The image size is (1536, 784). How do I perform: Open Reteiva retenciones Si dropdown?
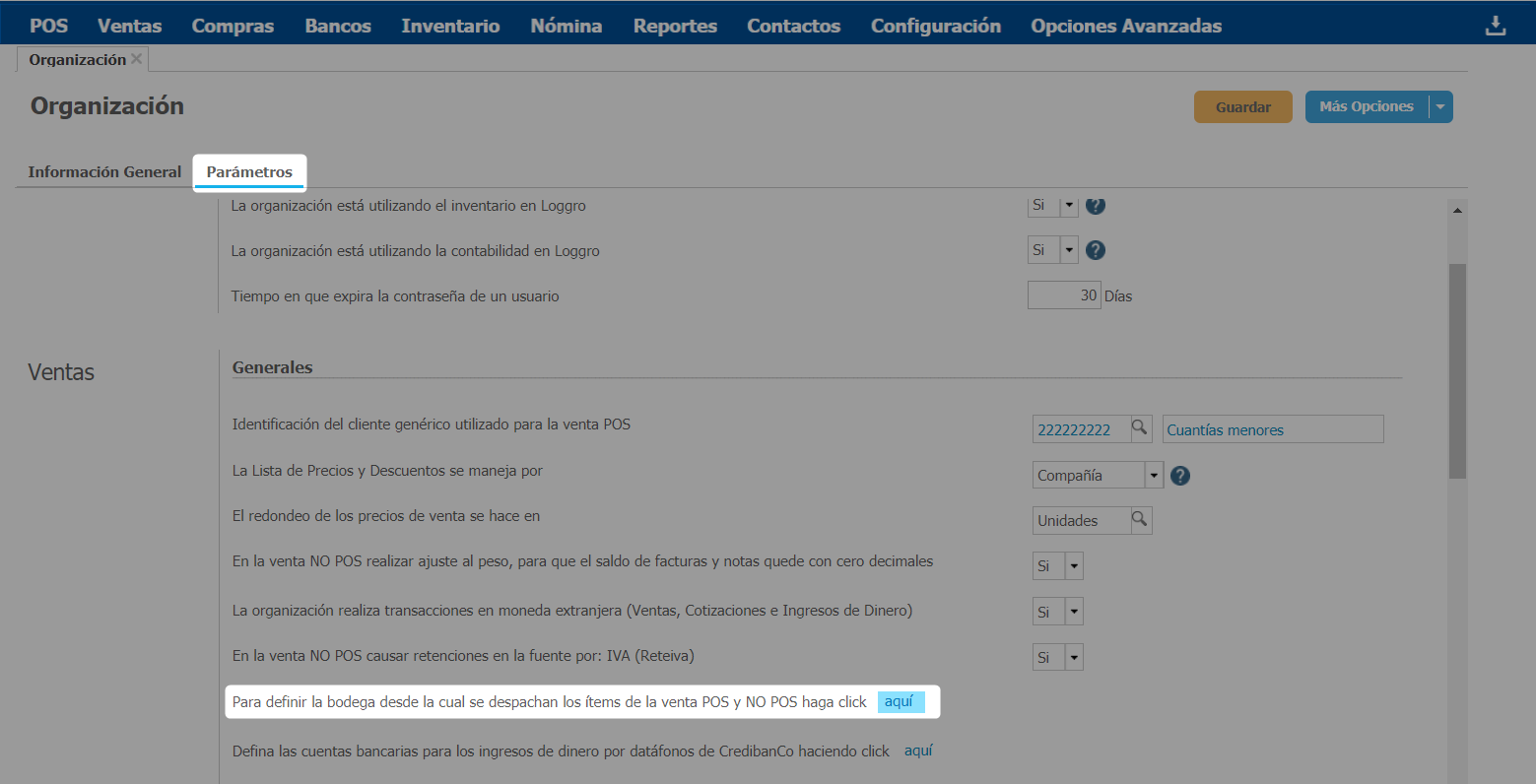click(1074, 657)
